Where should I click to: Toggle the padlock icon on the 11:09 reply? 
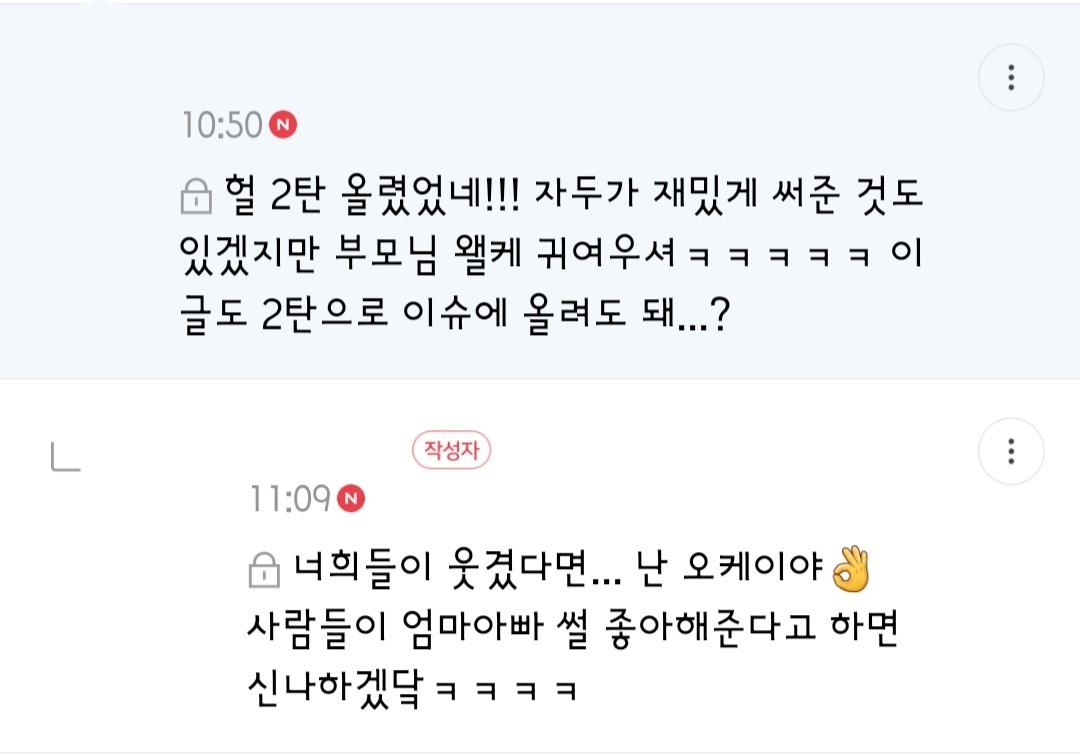264,568
